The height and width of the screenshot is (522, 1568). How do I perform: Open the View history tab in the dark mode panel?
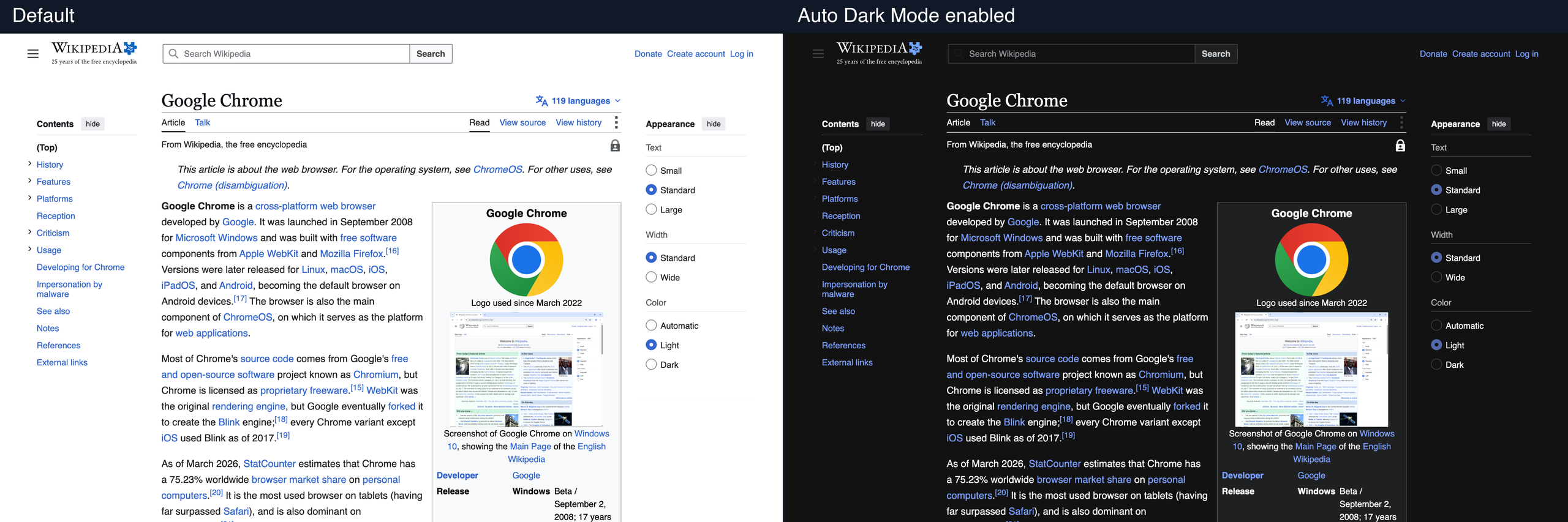click(x=1364, y=122)
